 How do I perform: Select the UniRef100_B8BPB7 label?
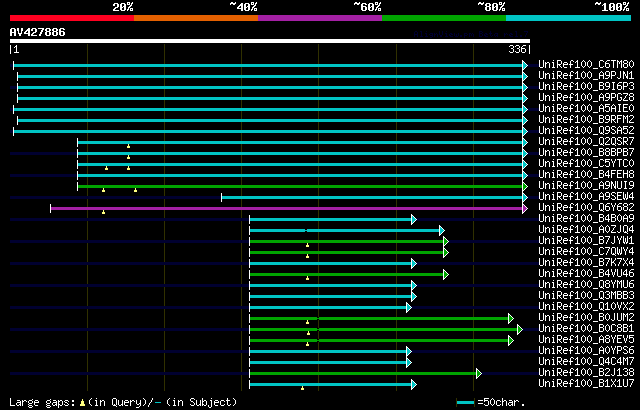click(x=586, y=153)
